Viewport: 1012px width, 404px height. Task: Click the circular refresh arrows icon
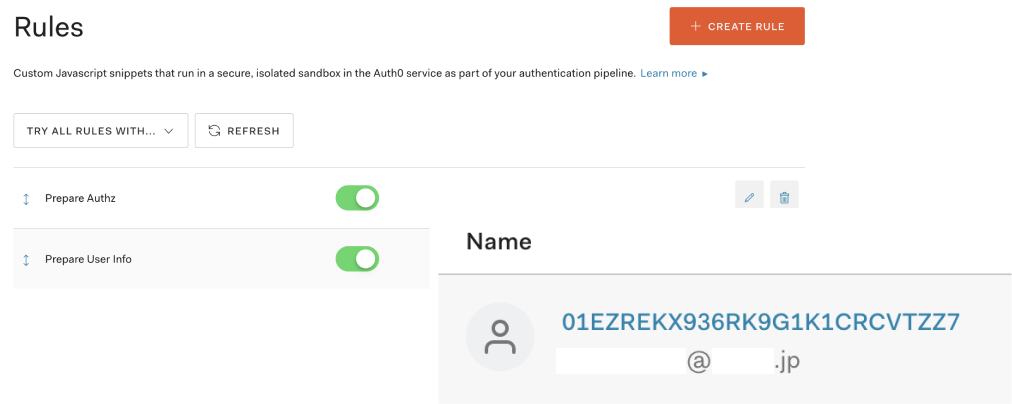[x=214, y=131]
